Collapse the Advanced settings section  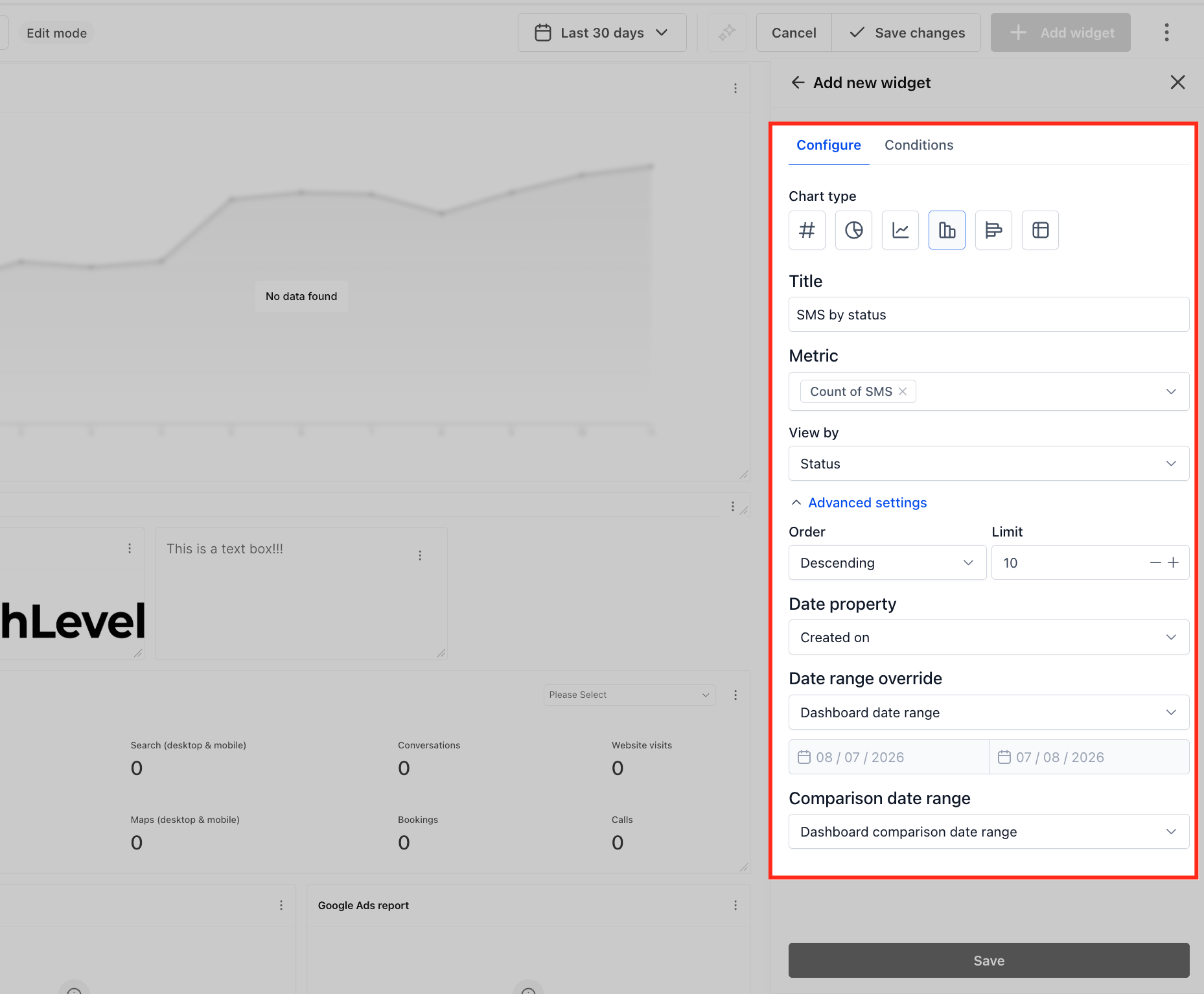(859, 503)
